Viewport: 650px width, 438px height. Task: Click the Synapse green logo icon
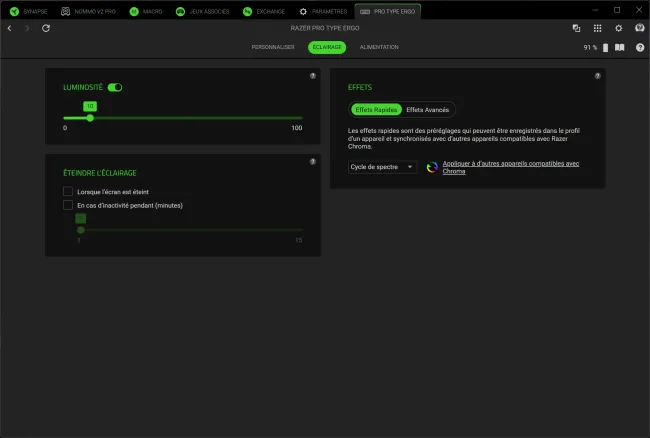tap(15, 12)
